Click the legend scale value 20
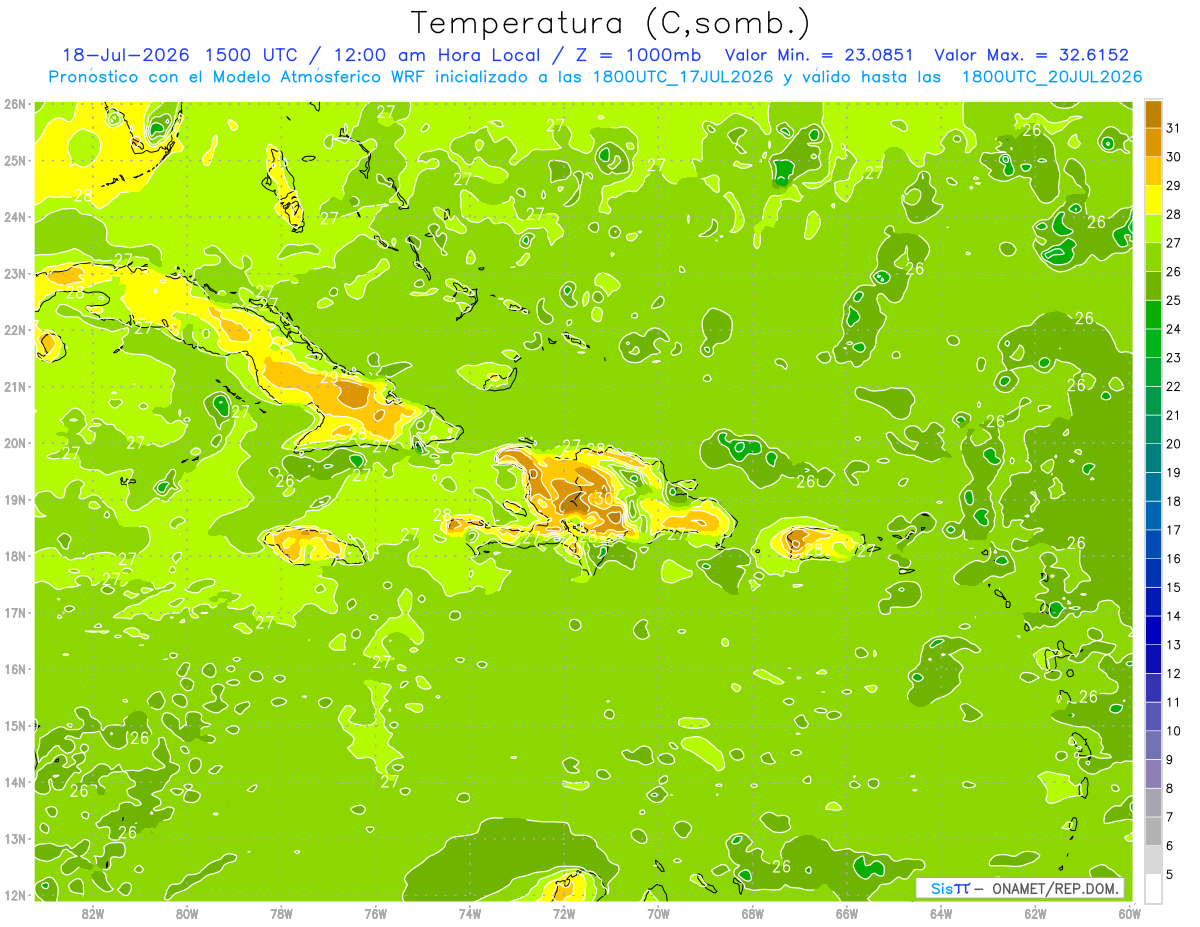This screenshot has width=1200, height=927. point(1174,444)
